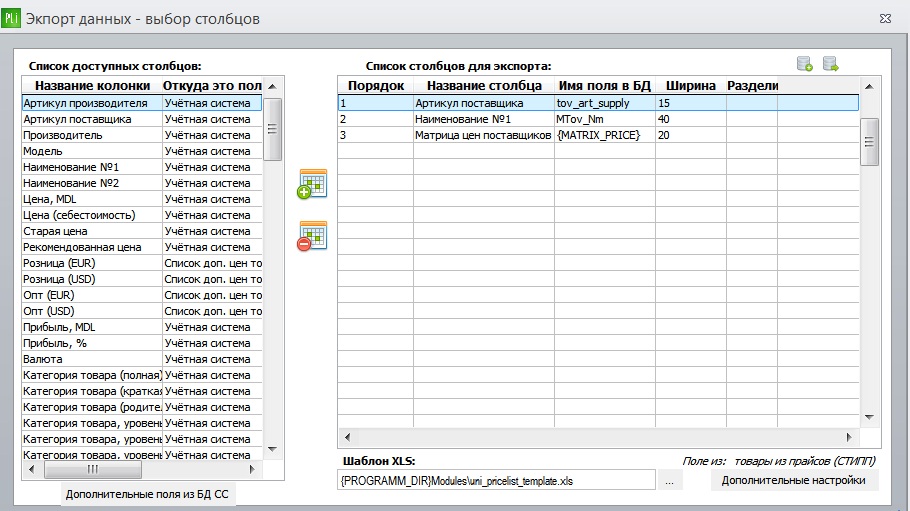Click the 'tov_art_supply' field name cell
The width and height of the screenshot is (910, 511).
(x=605, y=103)
